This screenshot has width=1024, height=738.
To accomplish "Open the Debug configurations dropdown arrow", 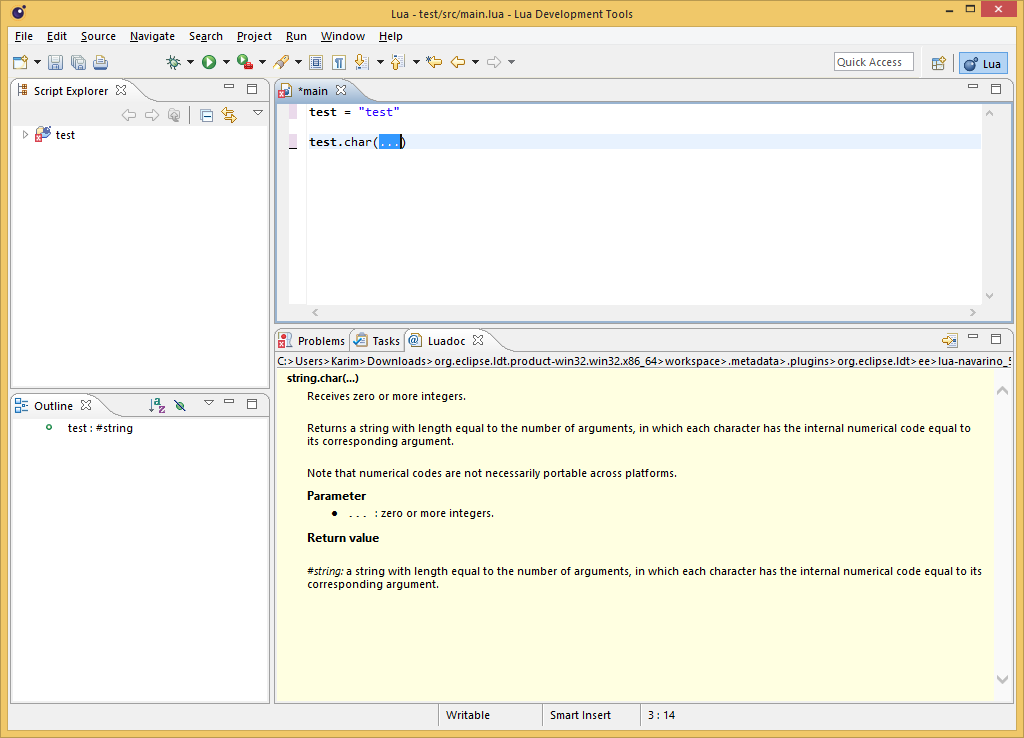I will point(190,62).
